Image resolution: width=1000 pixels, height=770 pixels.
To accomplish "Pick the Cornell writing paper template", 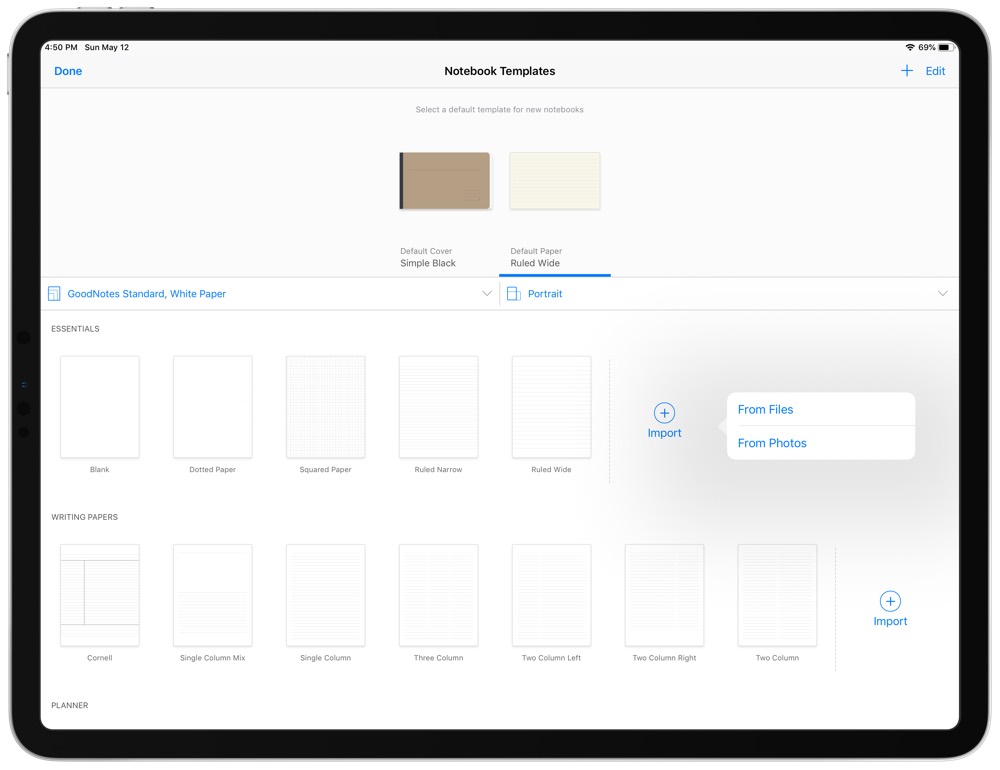I will pos(99,595).
